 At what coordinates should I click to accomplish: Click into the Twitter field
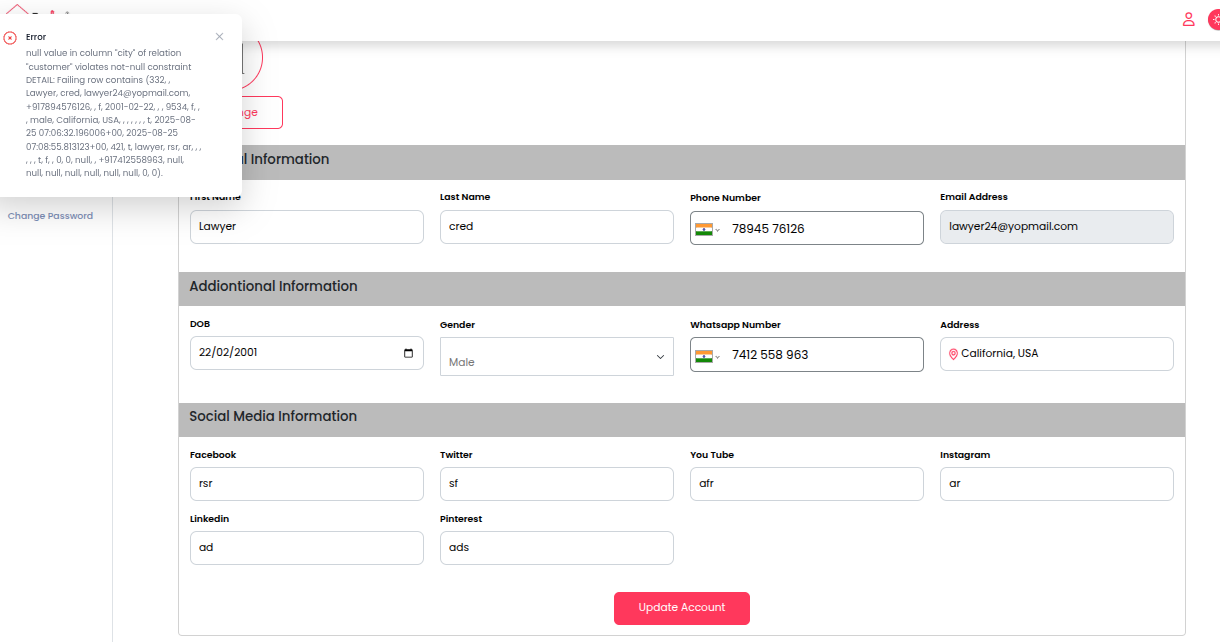556,484
